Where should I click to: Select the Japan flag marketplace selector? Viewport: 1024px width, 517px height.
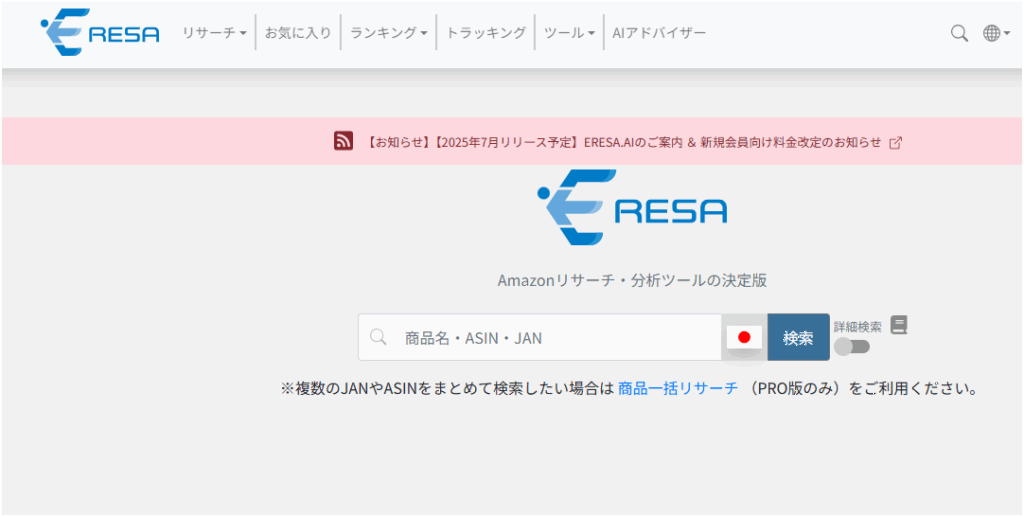(744, 337)
